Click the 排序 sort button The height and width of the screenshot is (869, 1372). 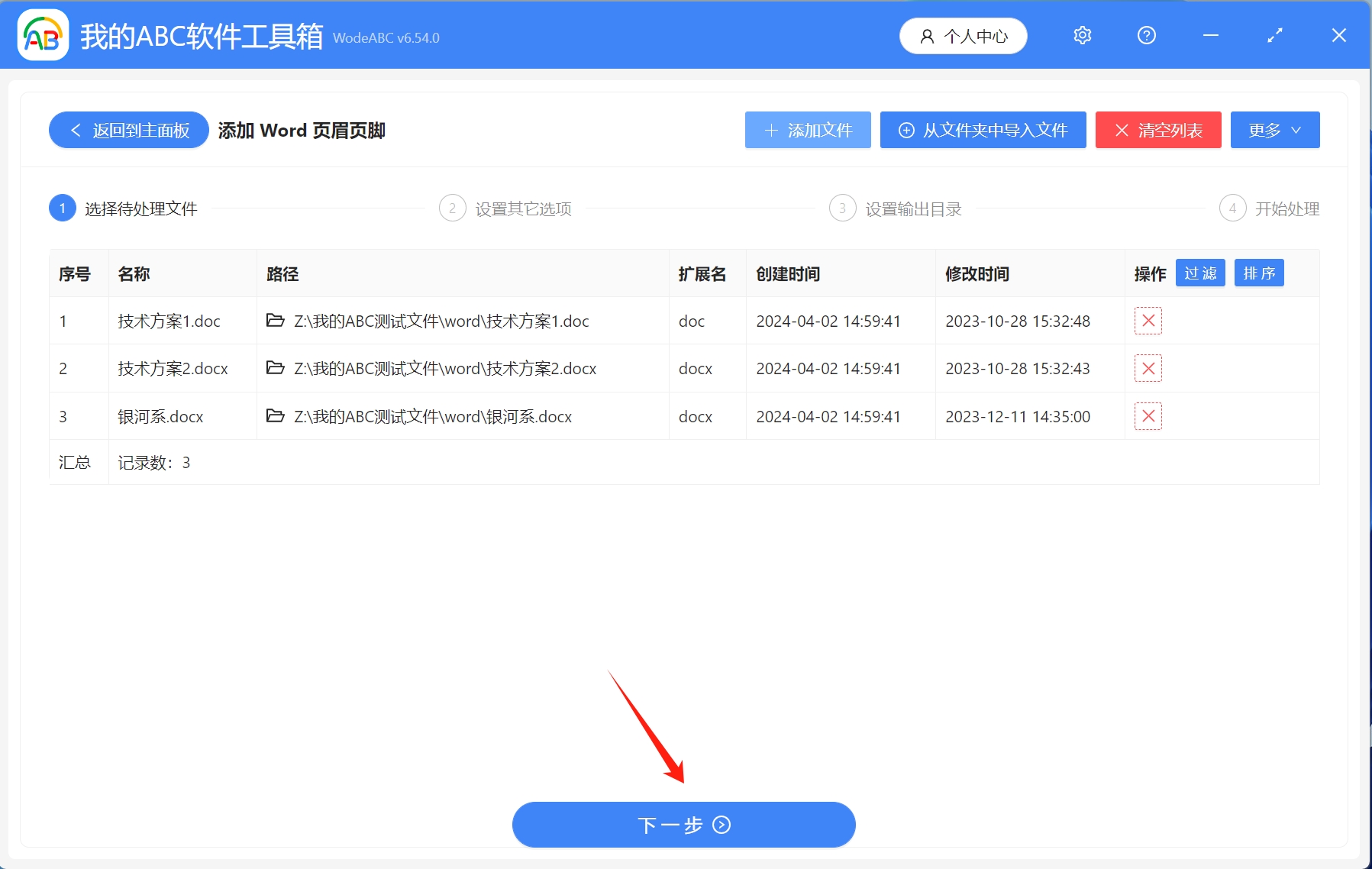[1259, 273]
